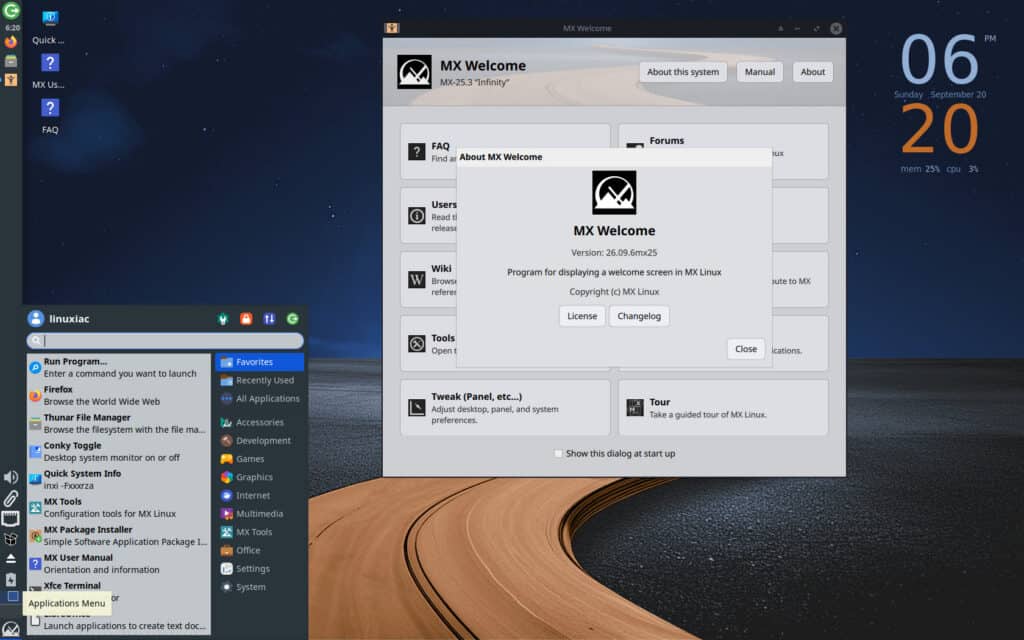Click the License button in About dialog

[582, 316]
